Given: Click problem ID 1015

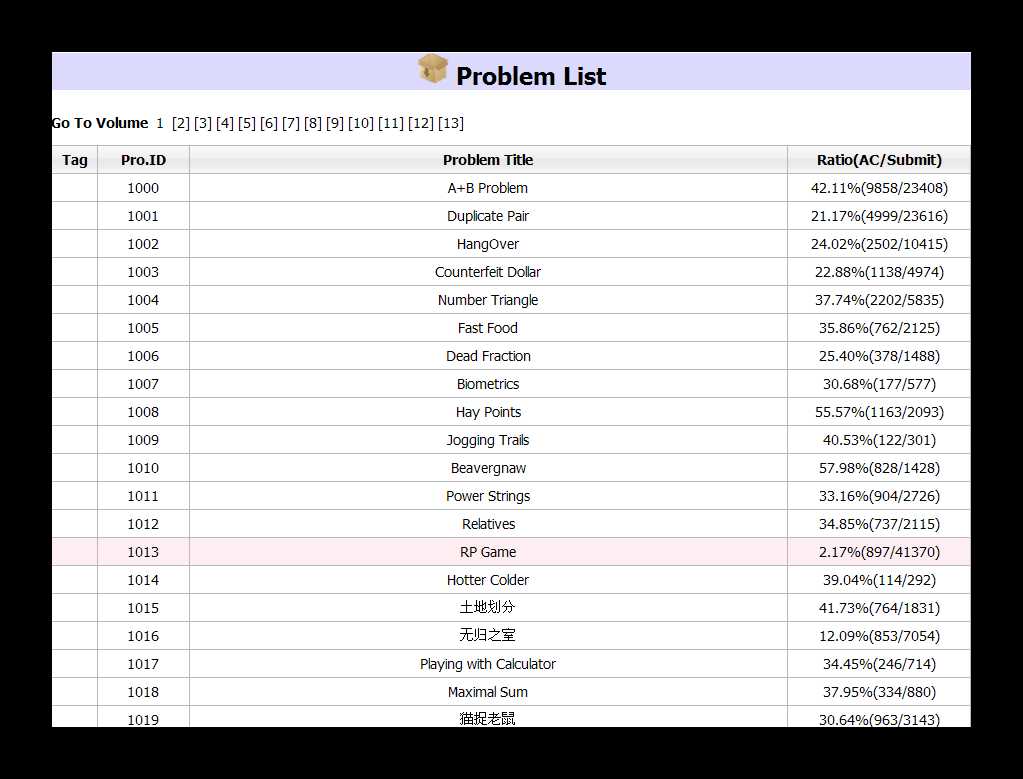Looking at the screenshot, I should click(x=143, y=609).
